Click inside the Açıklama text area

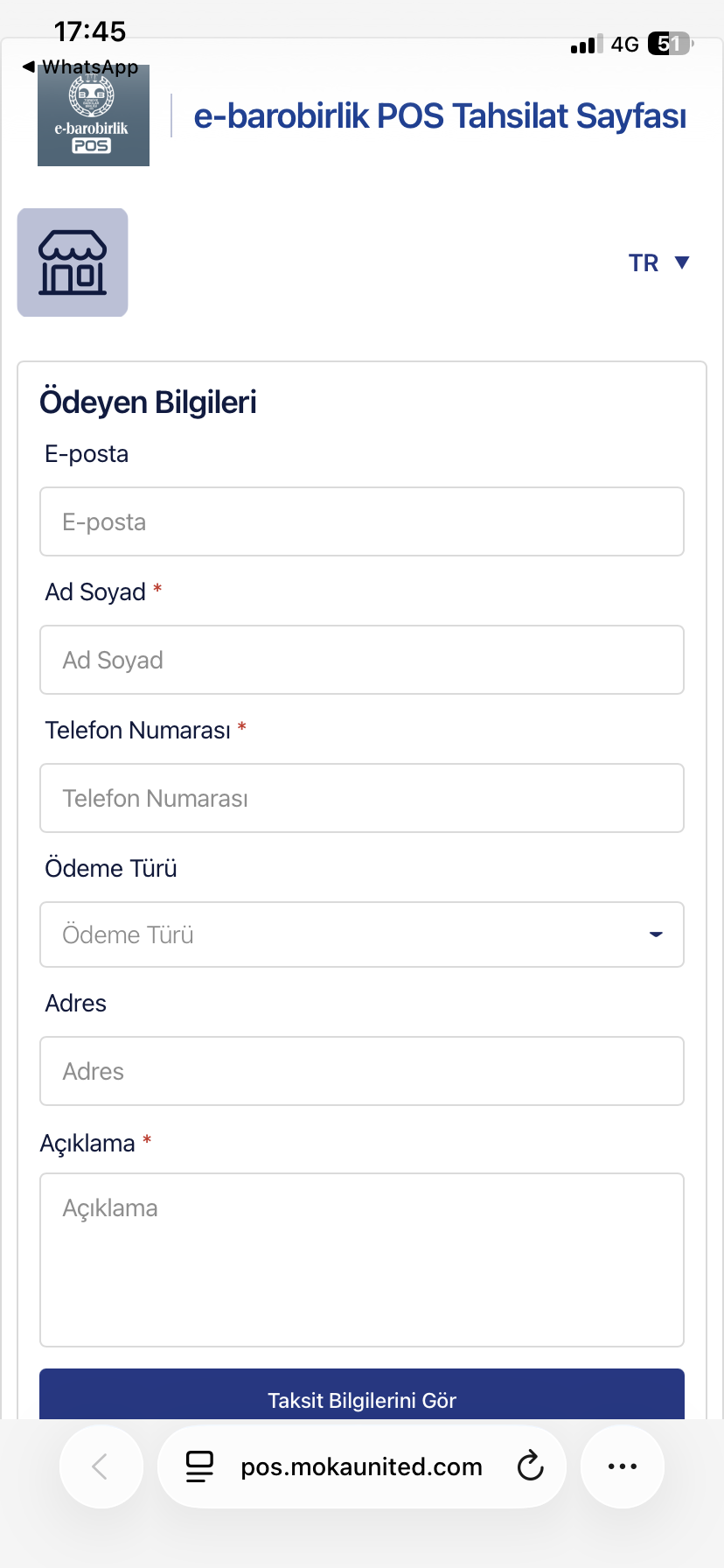tap(362, 1260)
